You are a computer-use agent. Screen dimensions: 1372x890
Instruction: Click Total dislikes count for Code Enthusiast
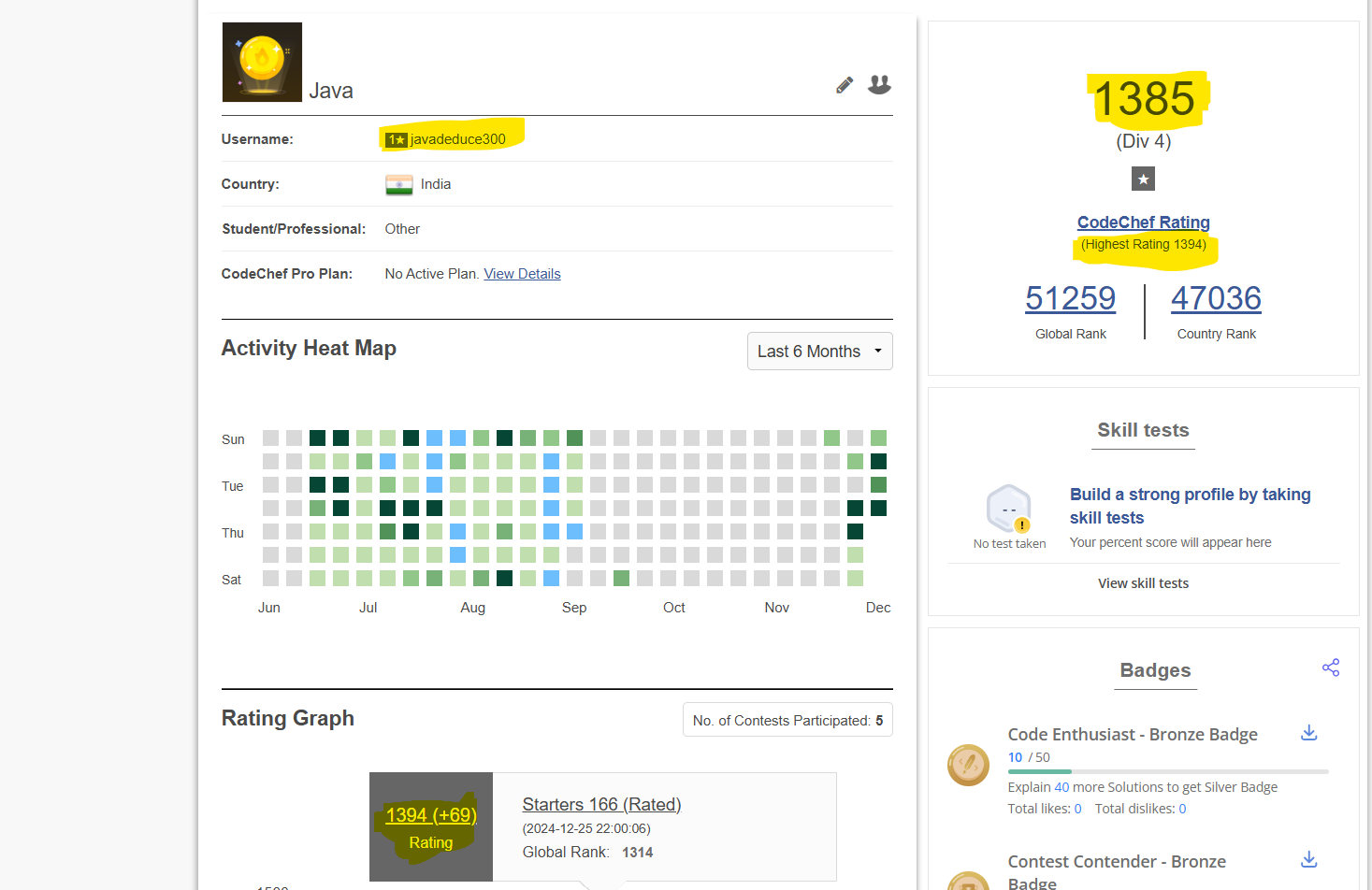1182,809
